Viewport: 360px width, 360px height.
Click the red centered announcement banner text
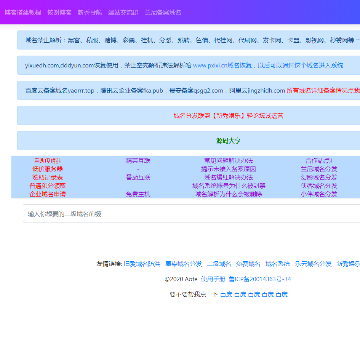point(229,116)
